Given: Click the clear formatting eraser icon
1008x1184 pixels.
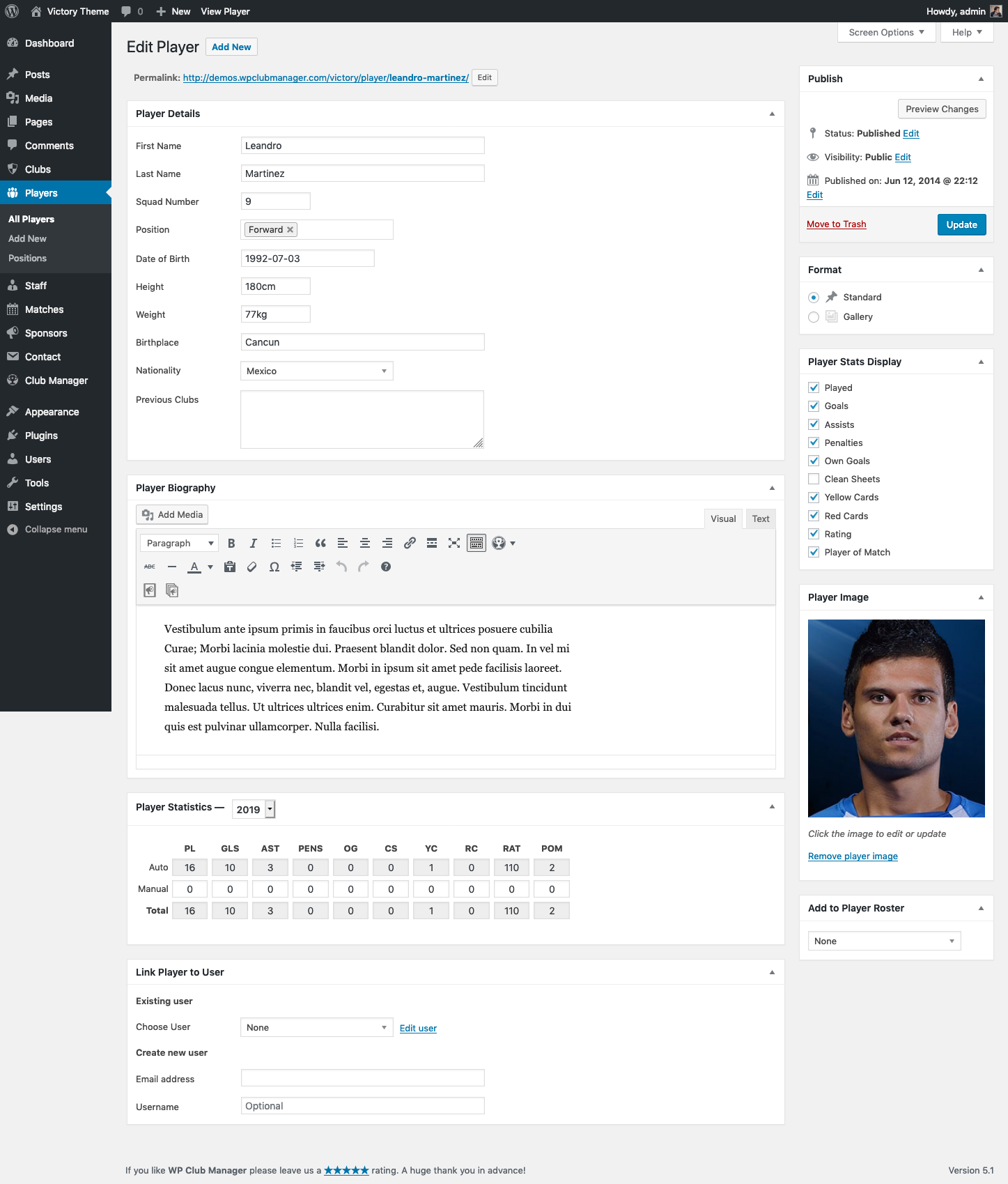Looking at the screenshot, I should point(252,567).
